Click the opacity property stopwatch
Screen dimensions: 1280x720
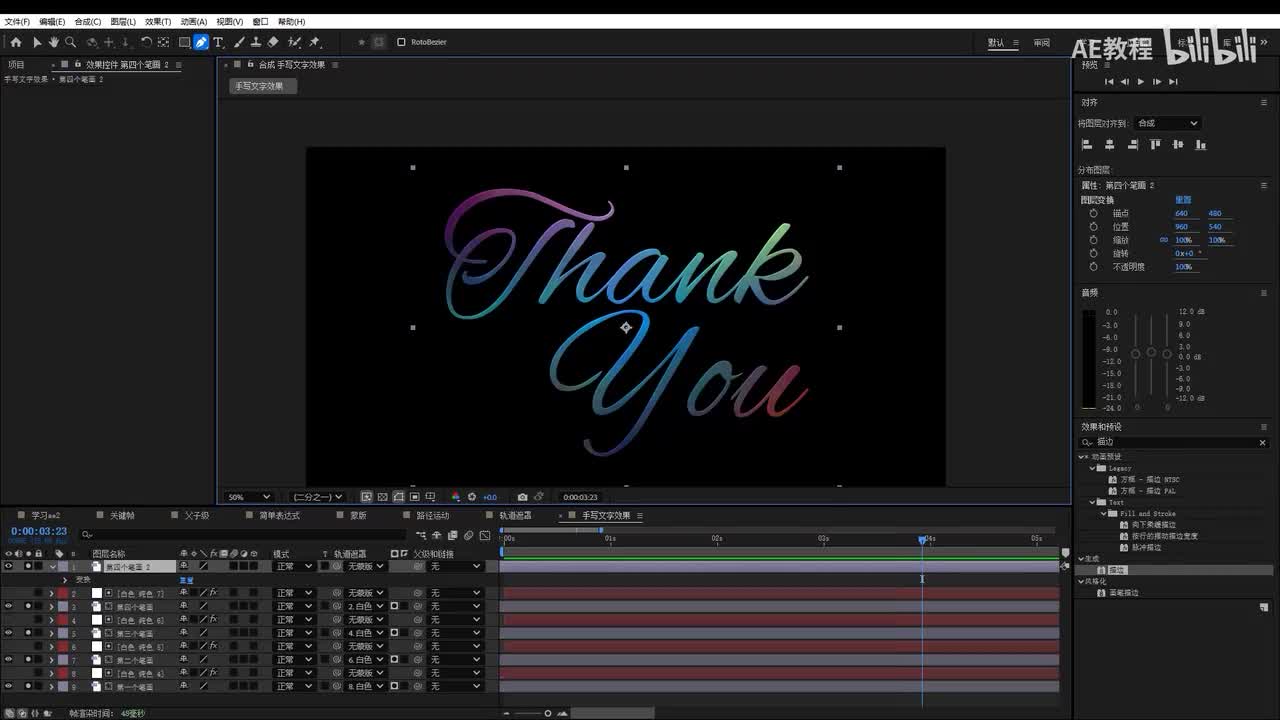click(x=1093, y=267)
